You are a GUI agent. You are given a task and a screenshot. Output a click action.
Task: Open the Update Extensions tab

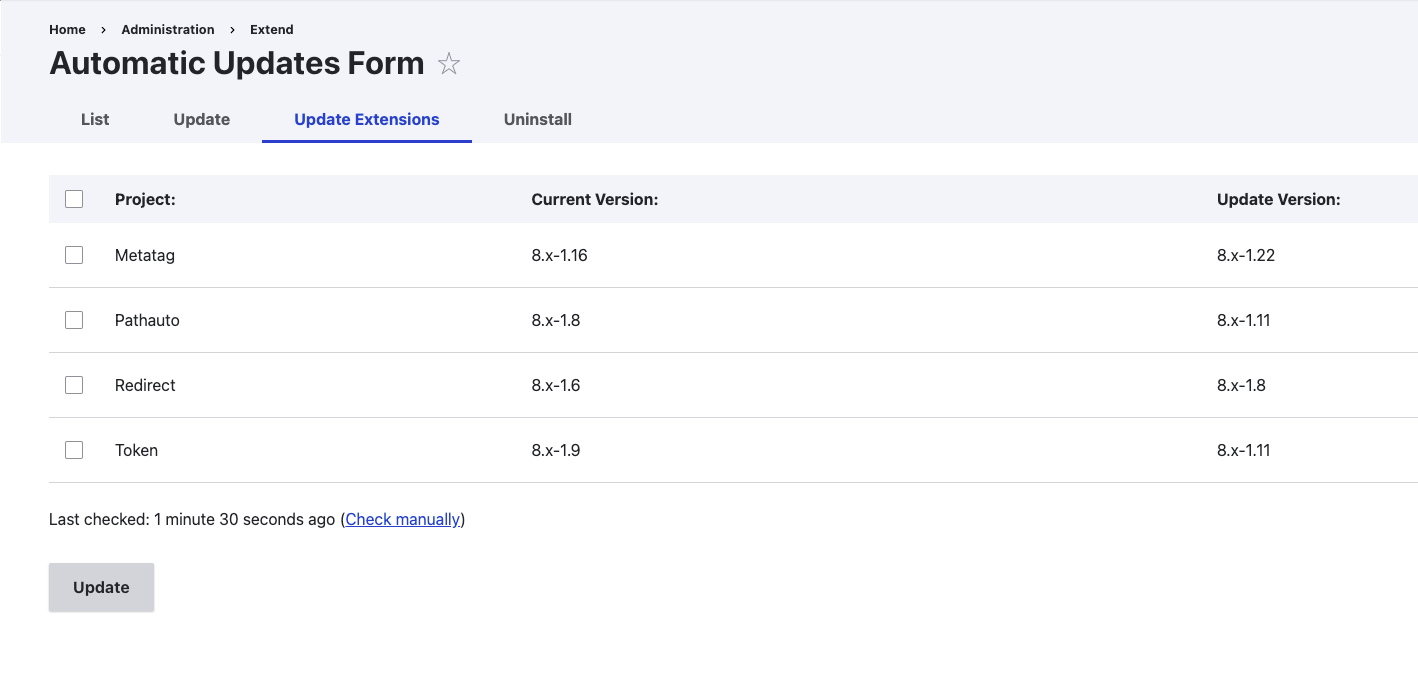click(x=366, y=119)
